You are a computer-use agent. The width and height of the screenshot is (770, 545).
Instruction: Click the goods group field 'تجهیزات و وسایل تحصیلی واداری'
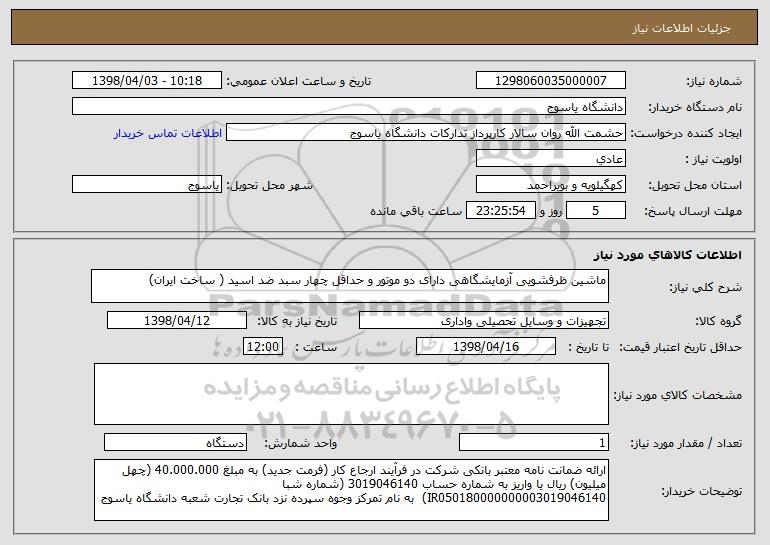coord(484,321)
